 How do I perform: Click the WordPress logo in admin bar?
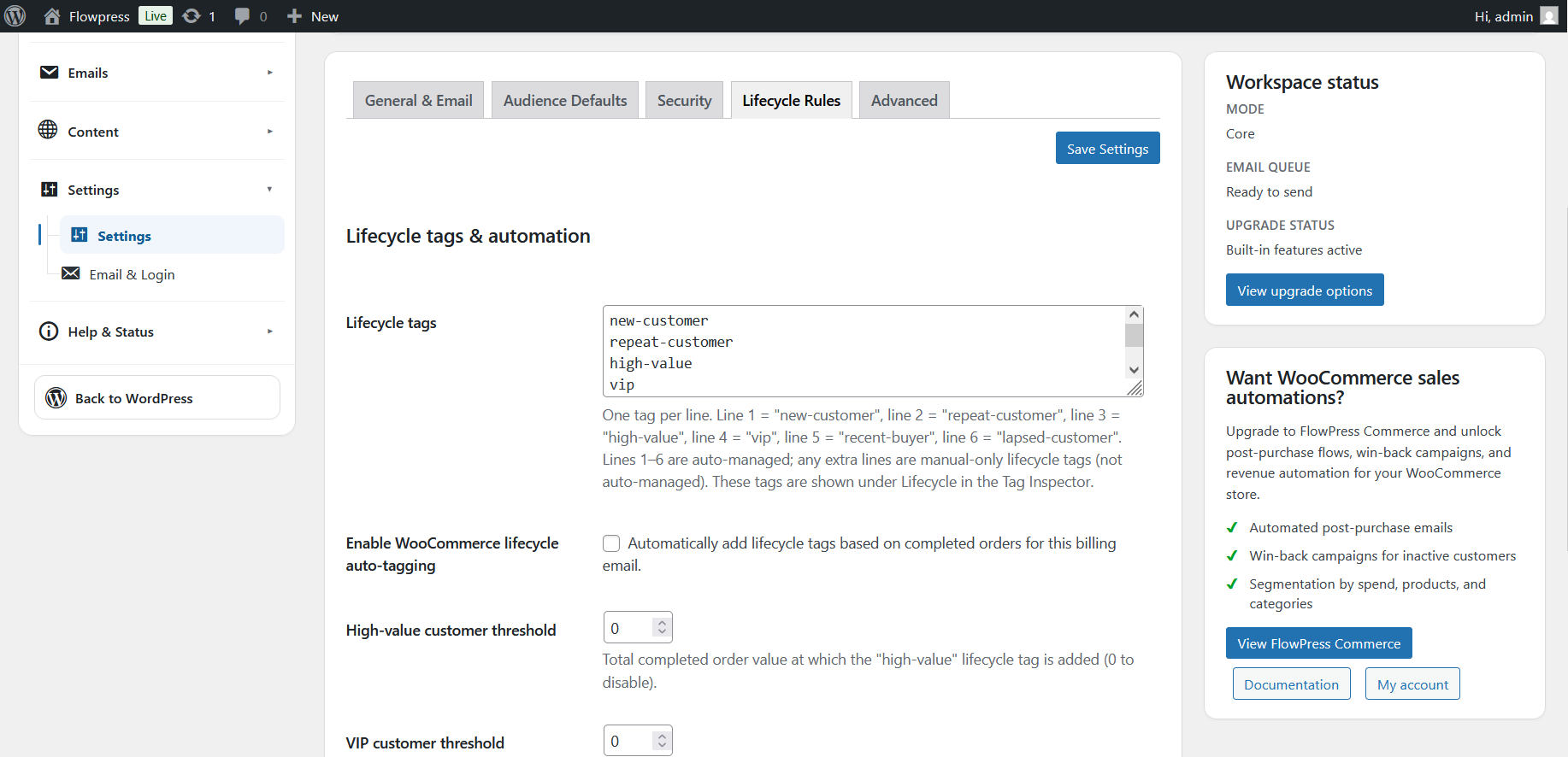15,16
